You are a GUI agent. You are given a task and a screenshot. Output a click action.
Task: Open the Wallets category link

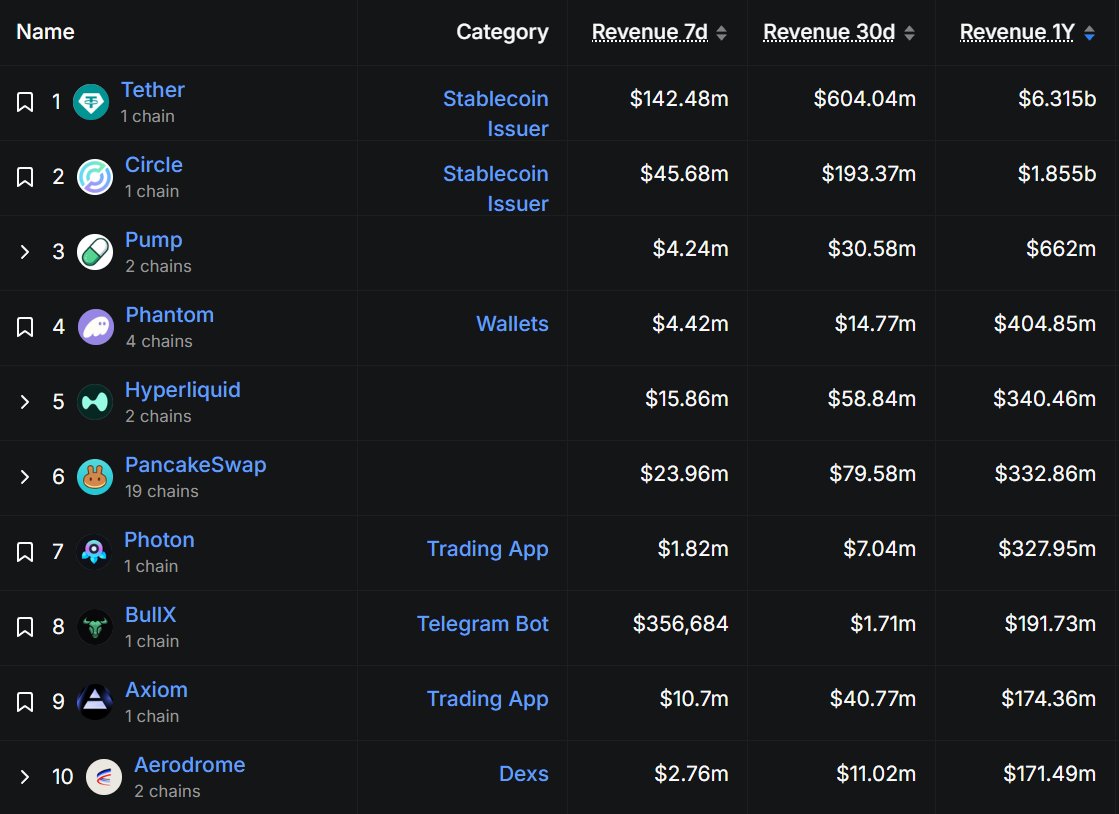(x=512, y=324)
